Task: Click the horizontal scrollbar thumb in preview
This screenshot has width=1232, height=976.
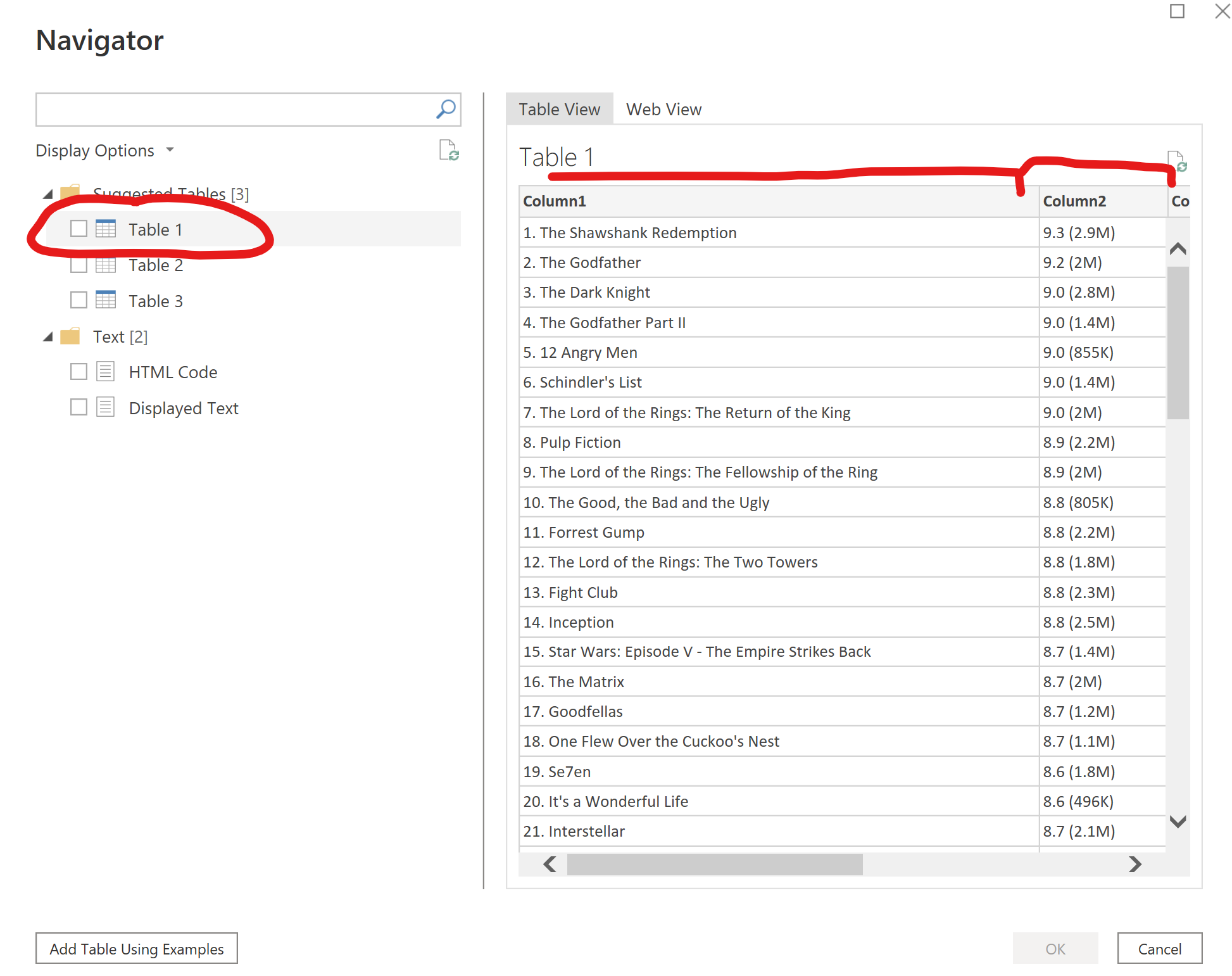Action: (x=714, y=864)
